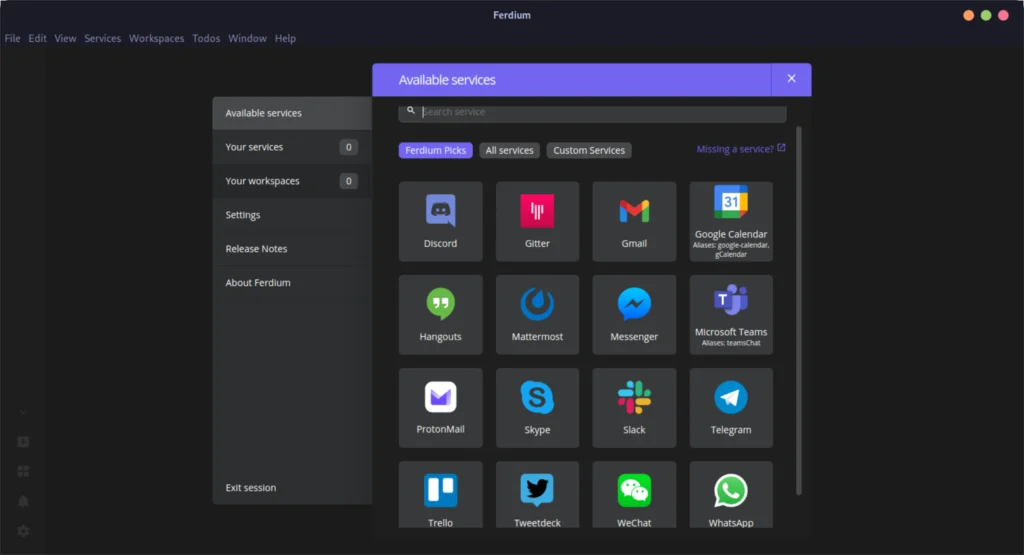Open the Todos menu
This screenshot has height=555, width=1024.
[x=206, y=39]
